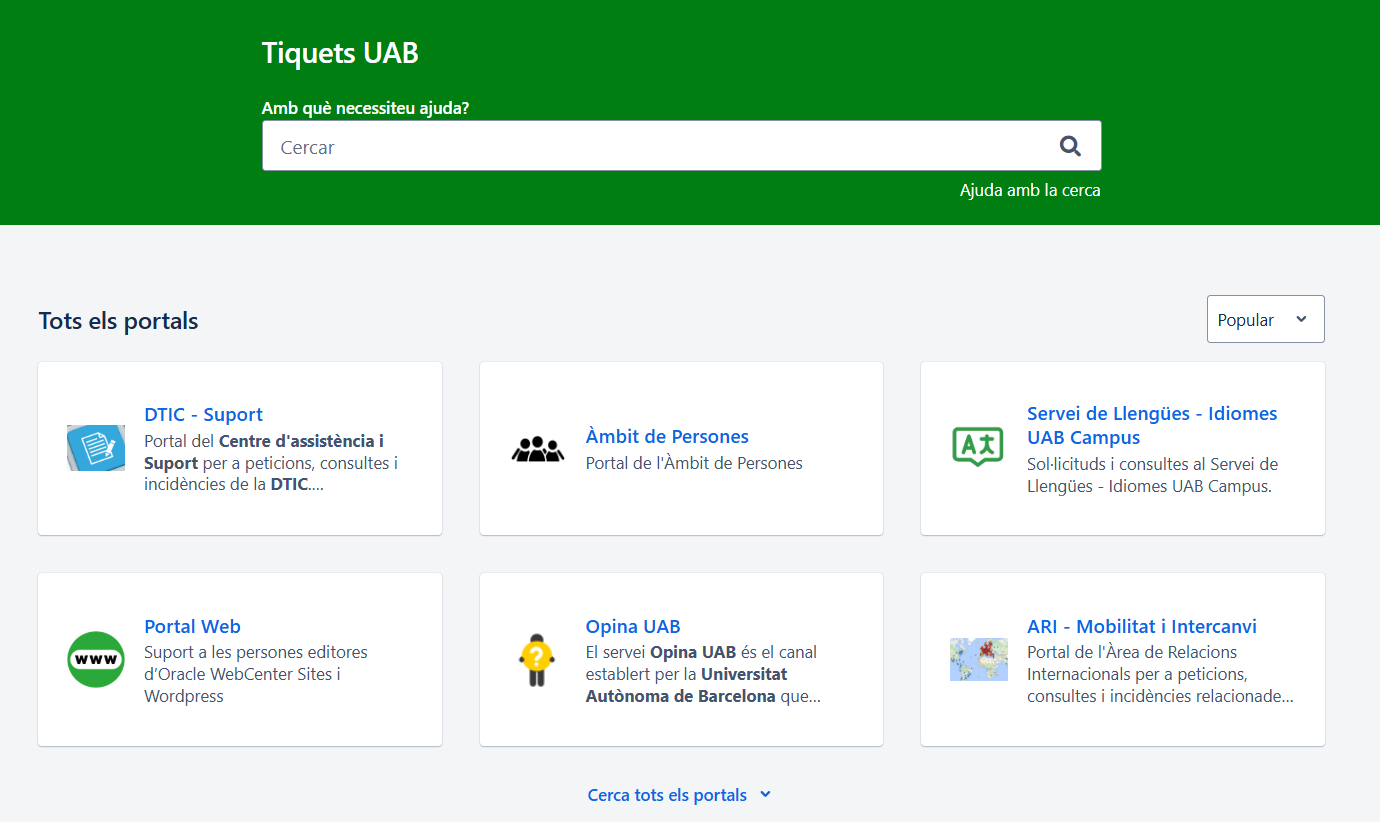Select the green WWW Portal Web icon
1380x822 pixels.
click(x=96, y=659)
